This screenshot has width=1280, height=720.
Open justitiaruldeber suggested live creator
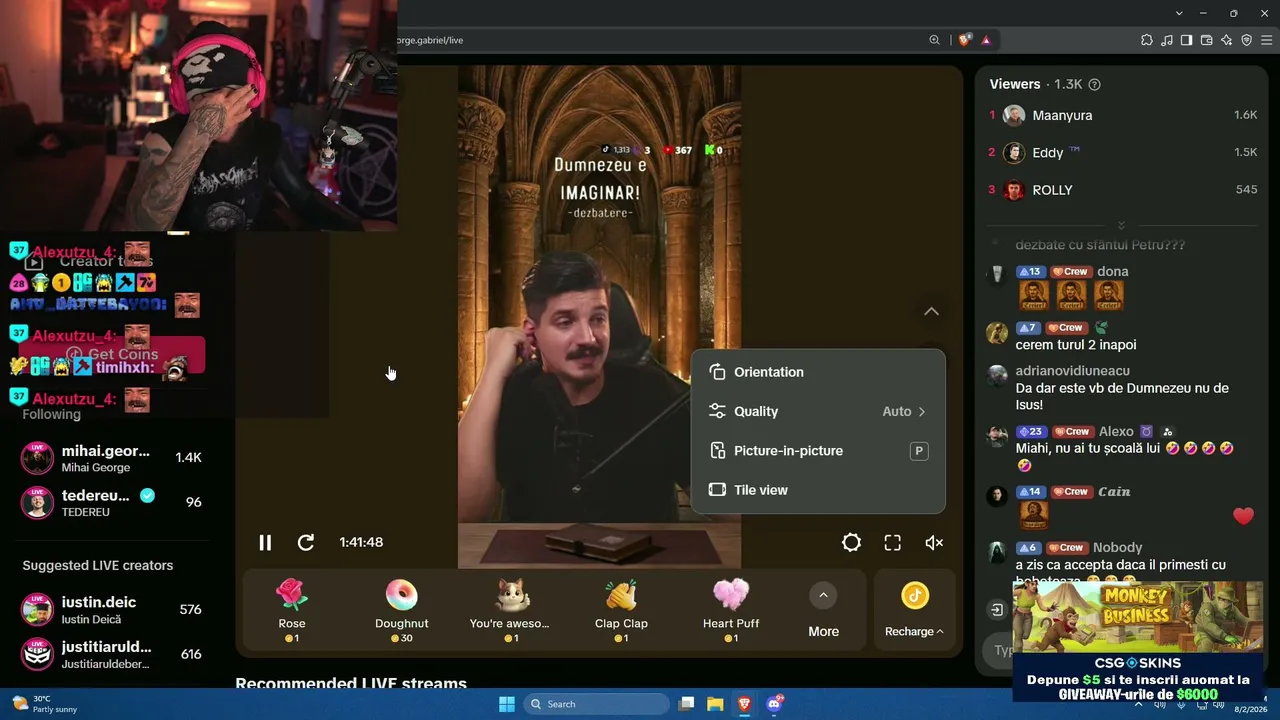[112, 654]
